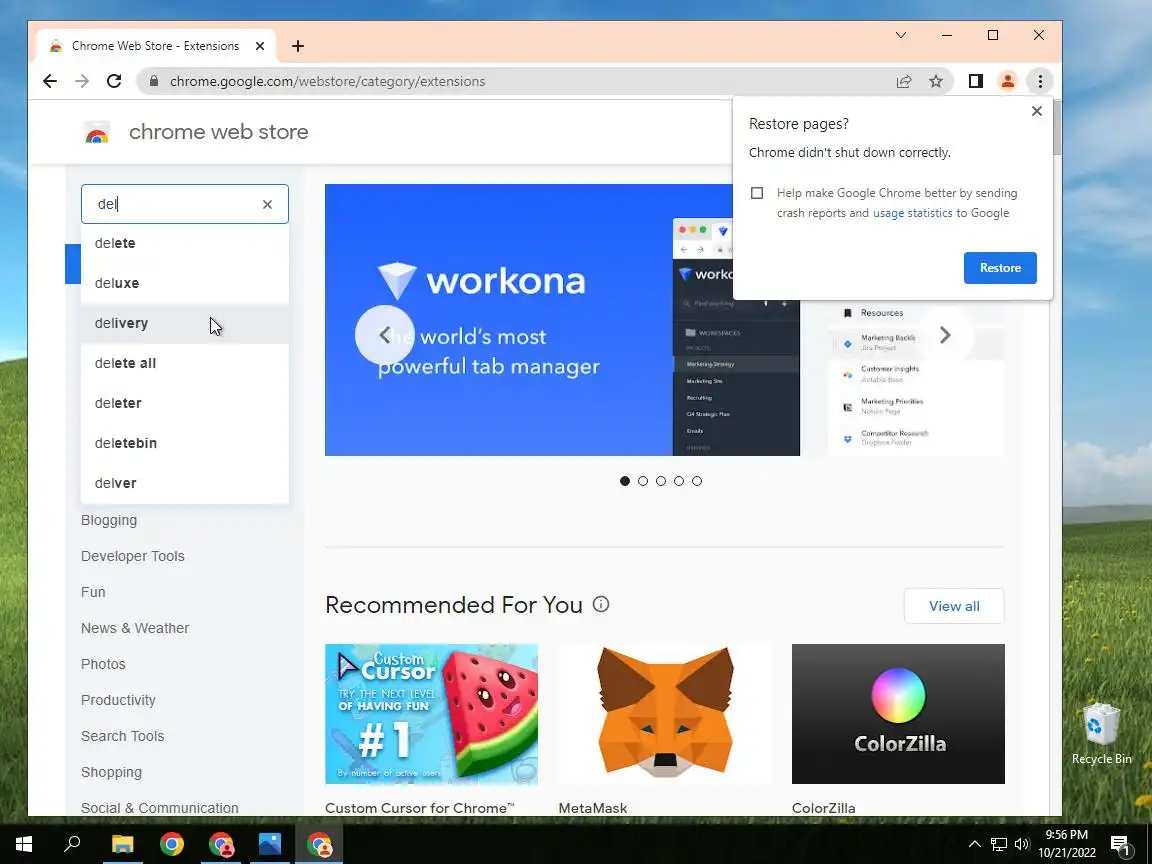Click the chrome web store logo
This screenshot has width=1152, height=864.
(97, 133)
